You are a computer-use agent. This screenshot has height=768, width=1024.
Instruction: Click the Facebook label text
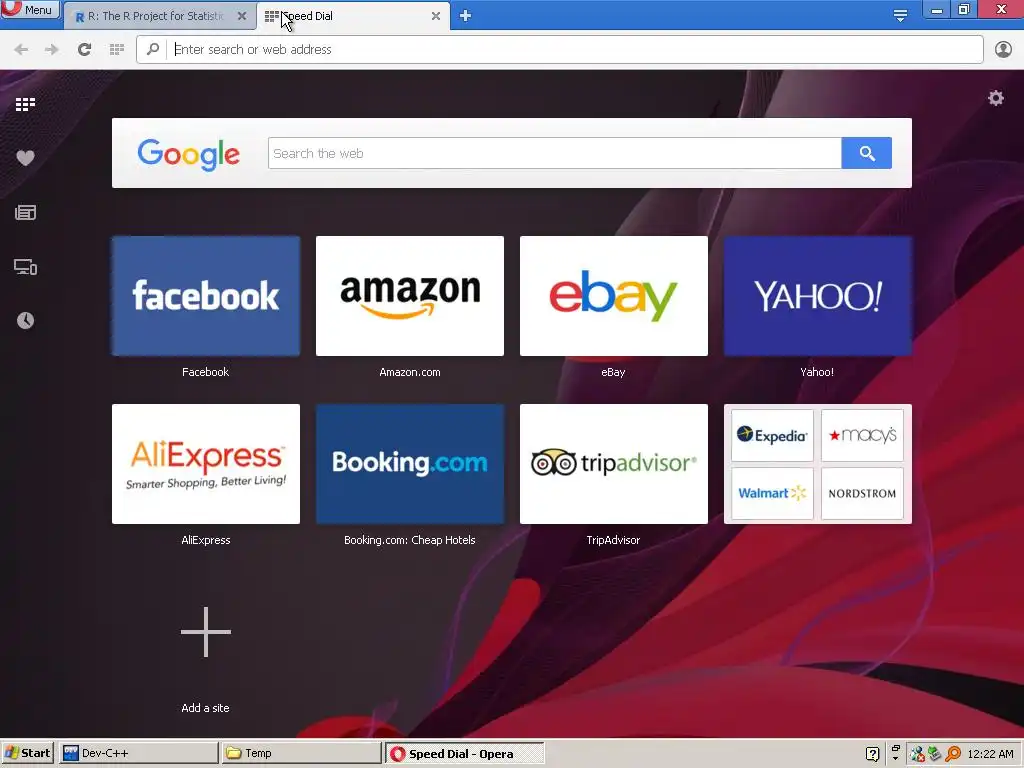coord(205,372)
